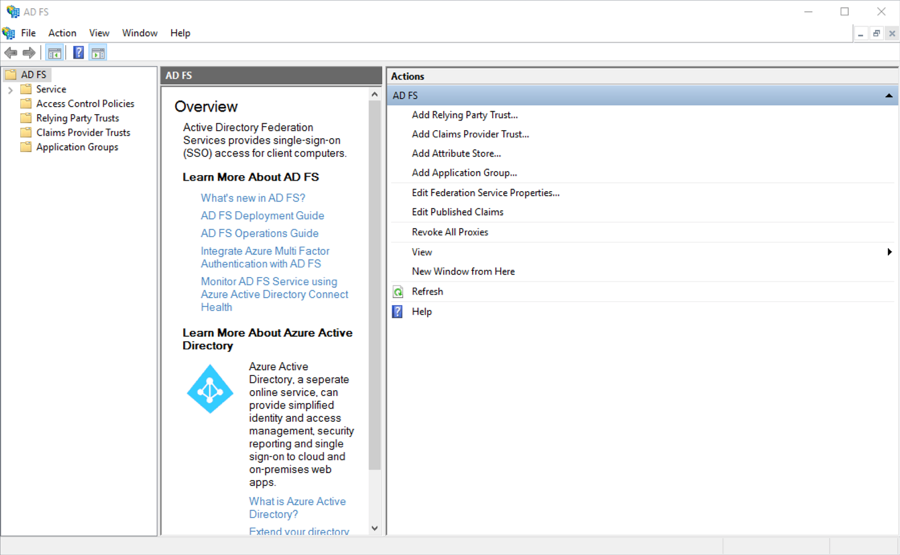
Task: Click the MMC icon left of File menu
Action: pyautogui.click(x=9, y=33)
